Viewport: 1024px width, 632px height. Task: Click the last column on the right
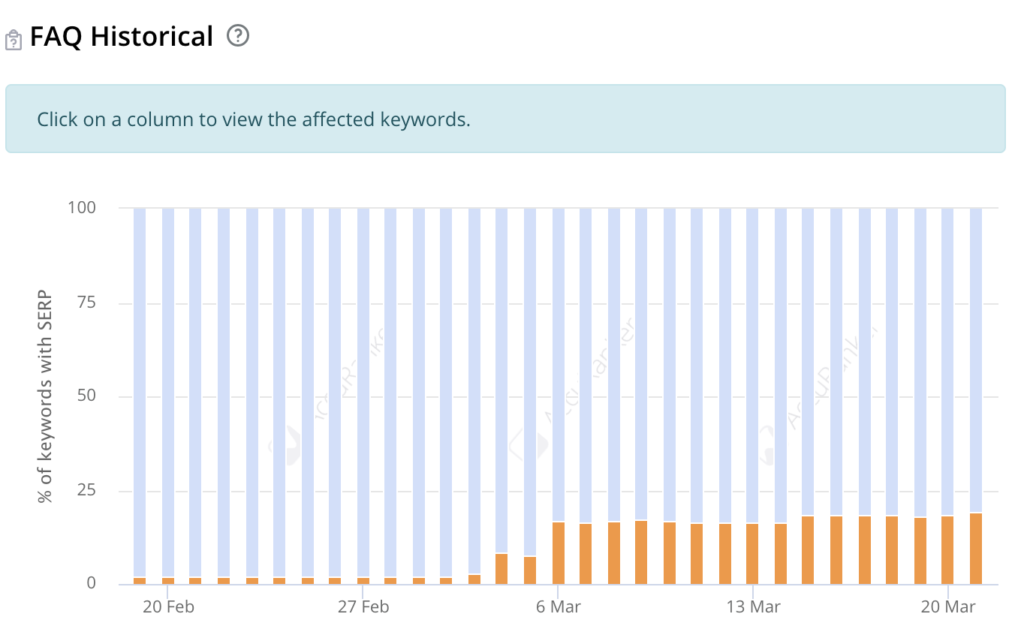(976, 396)
